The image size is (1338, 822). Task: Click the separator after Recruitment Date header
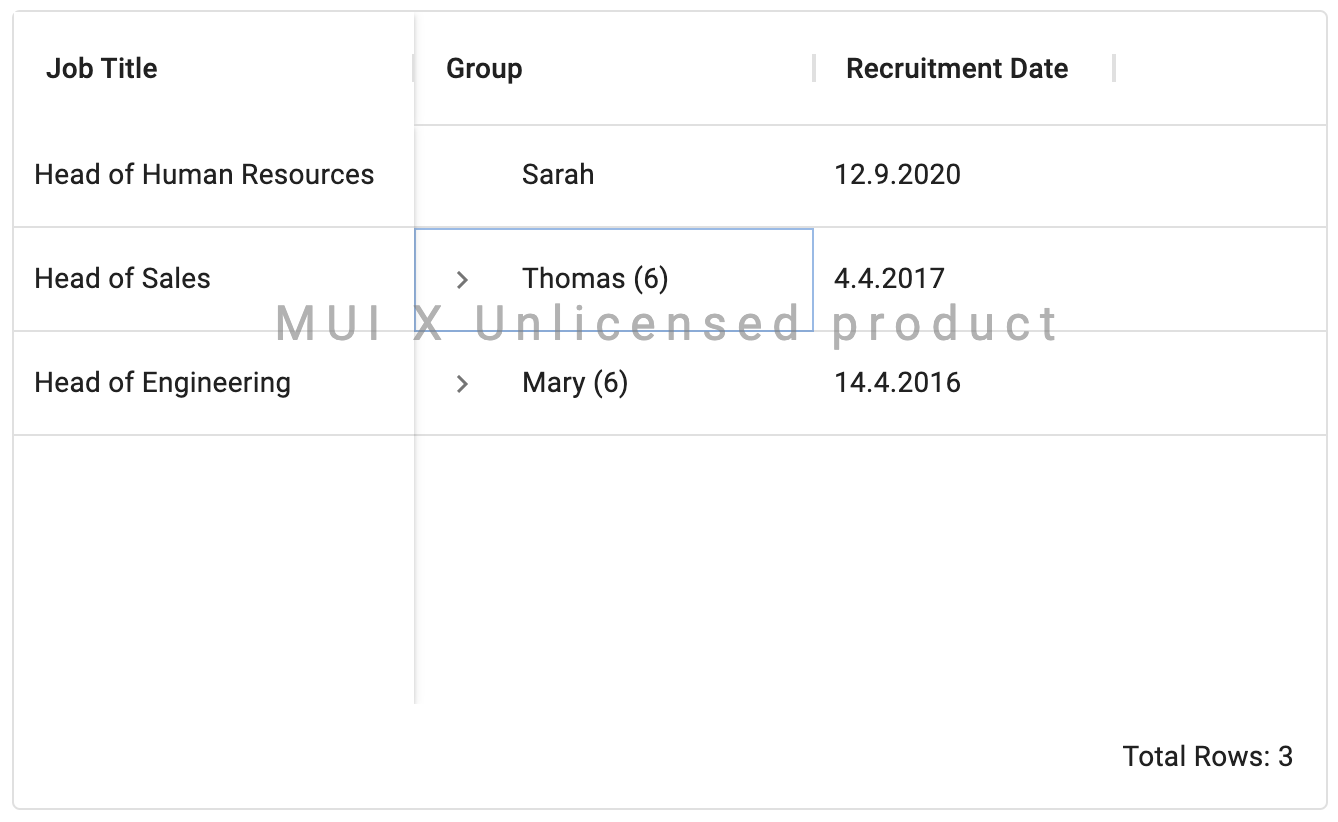click(1114, 68)
